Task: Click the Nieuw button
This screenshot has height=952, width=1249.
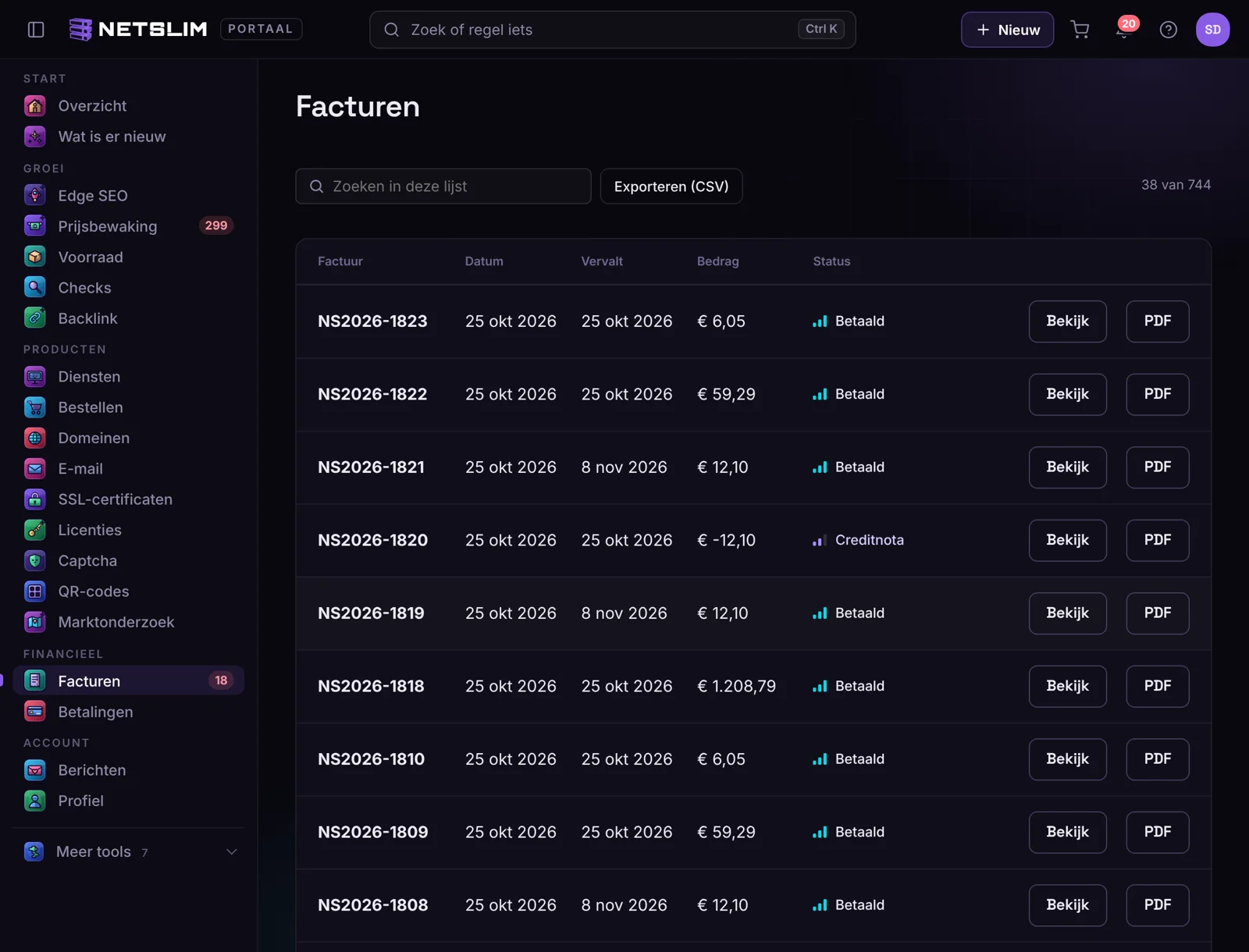Action: 1007,30
